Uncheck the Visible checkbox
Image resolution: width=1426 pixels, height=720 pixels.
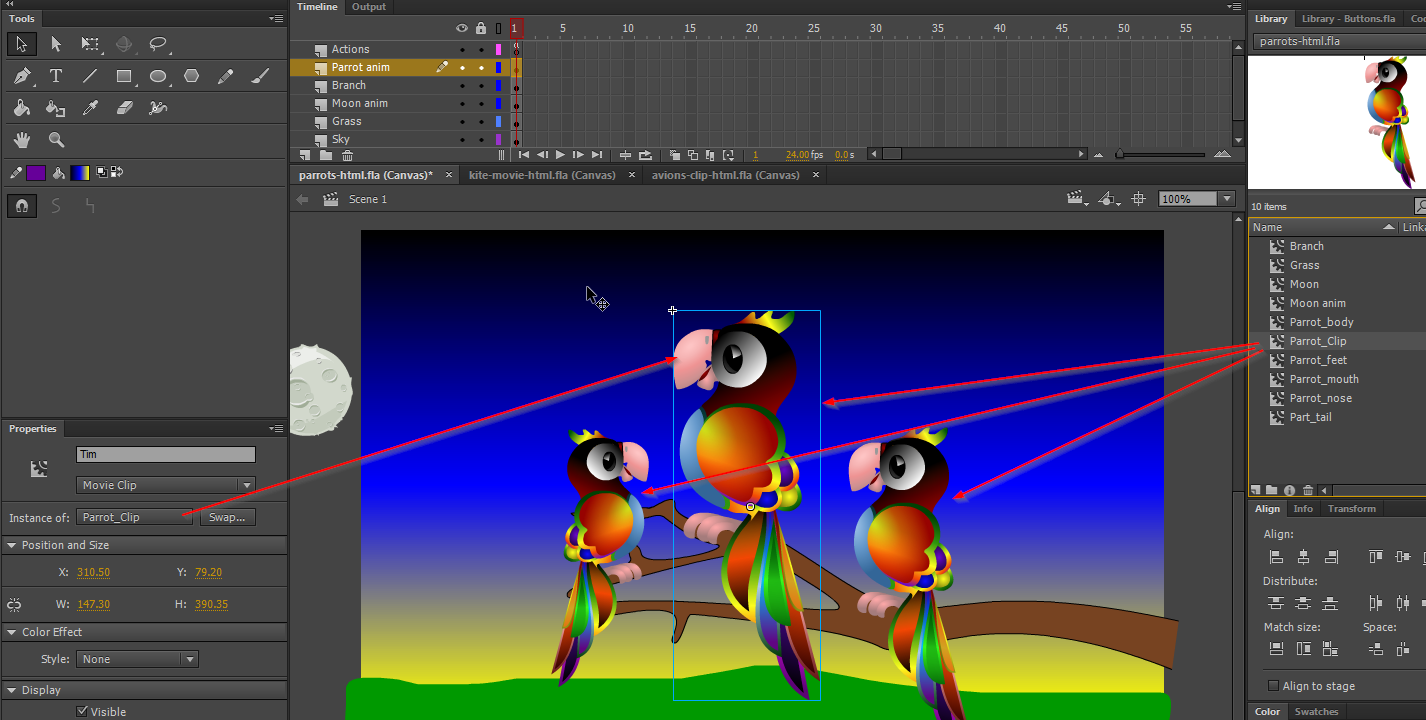point(82,712)
